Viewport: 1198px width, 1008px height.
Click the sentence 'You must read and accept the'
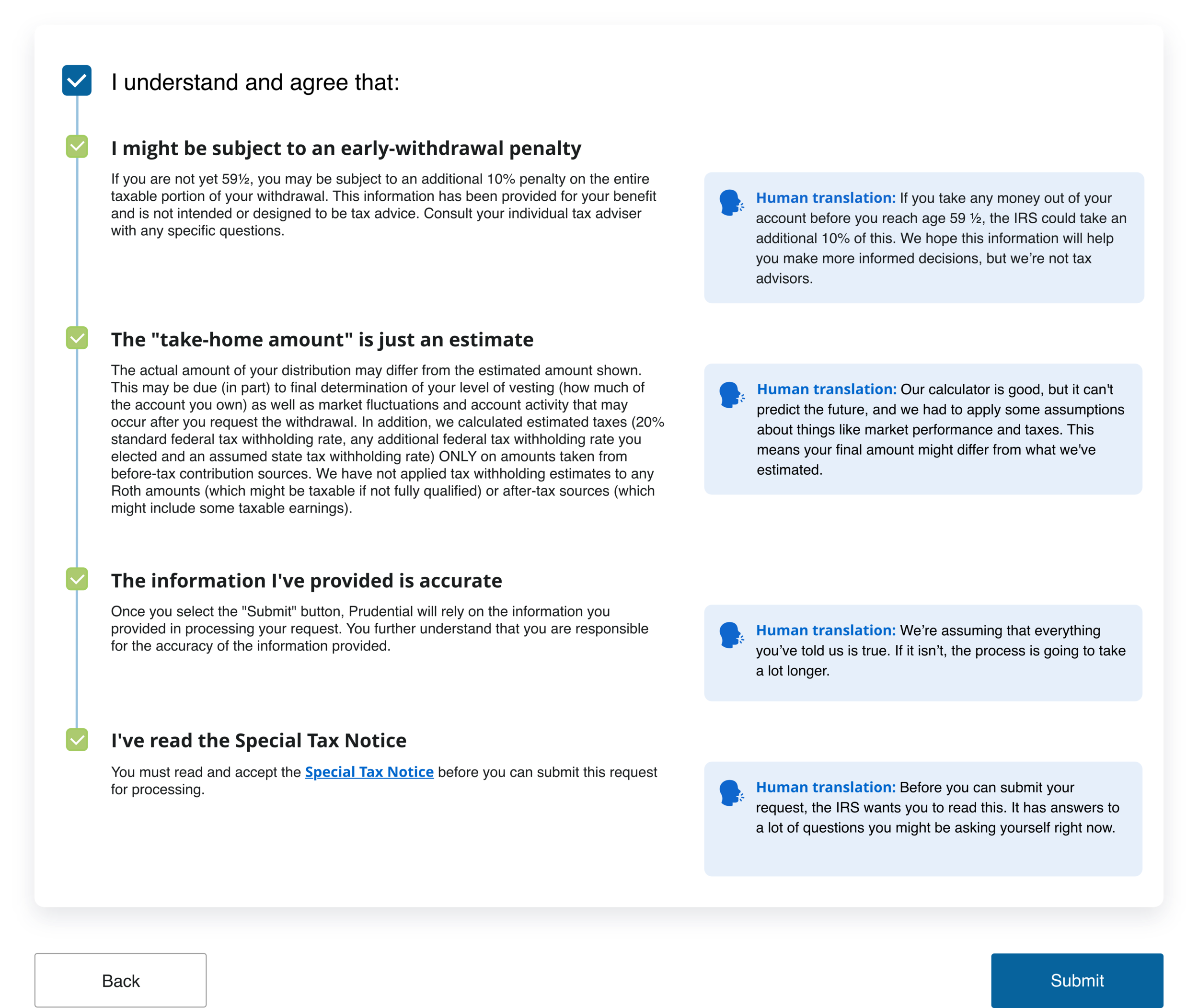206,772
